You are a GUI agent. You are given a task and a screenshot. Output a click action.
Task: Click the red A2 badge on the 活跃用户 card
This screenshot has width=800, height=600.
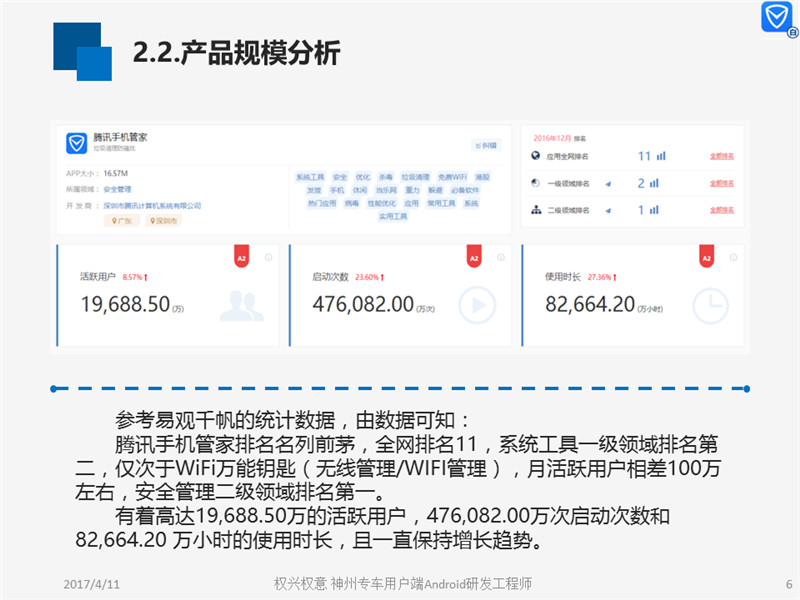point(241,256)
